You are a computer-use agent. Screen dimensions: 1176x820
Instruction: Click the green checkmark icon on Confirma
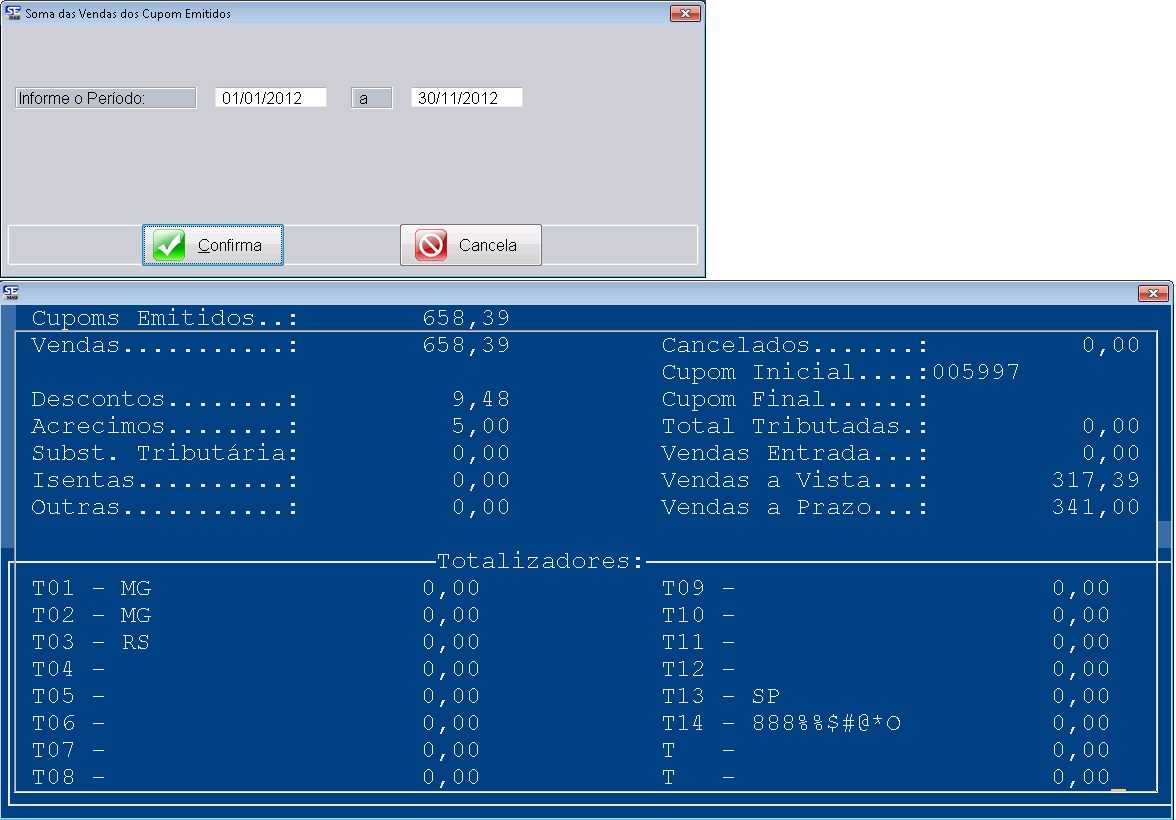[x=170, y=245]
